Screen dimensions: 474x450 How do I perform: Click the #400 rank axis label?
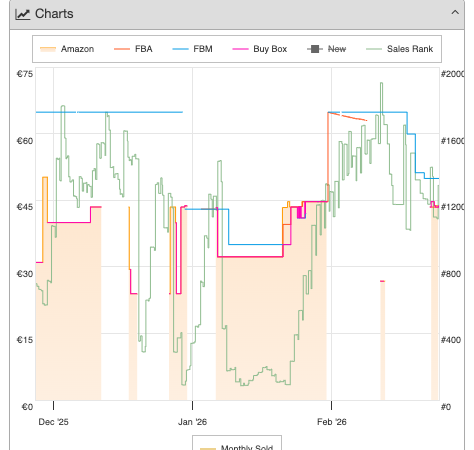pyautogui.click(x=451, y=340)
